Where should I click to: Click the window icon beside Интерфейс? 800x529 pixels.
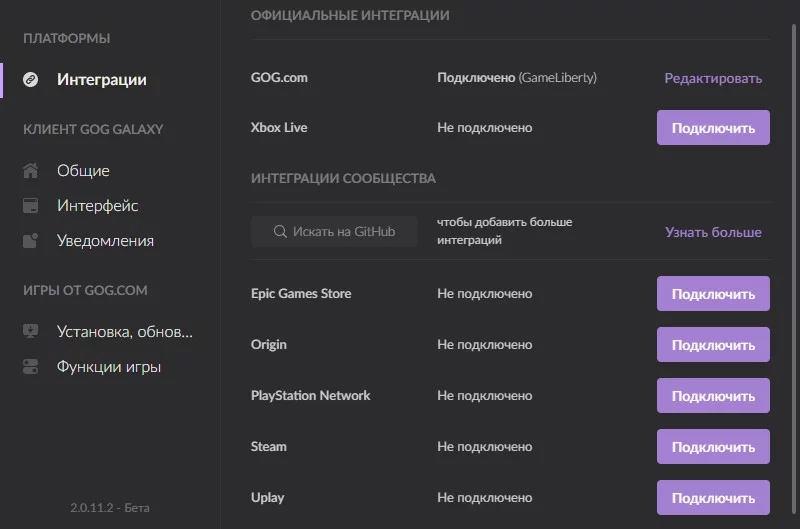click(31, 206)
